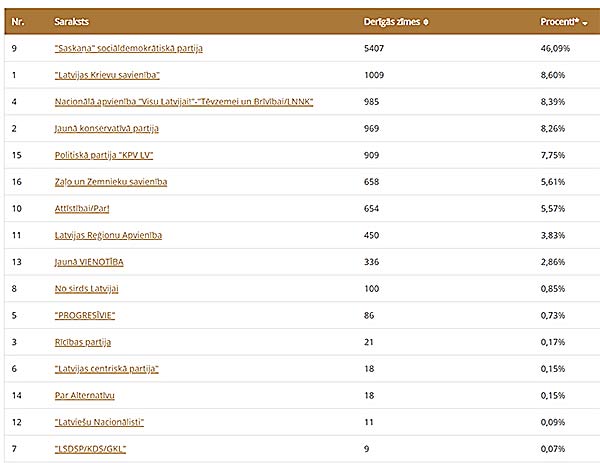Select the vote count 21
This screenshot has width=600, height=463.
(369, 342)
